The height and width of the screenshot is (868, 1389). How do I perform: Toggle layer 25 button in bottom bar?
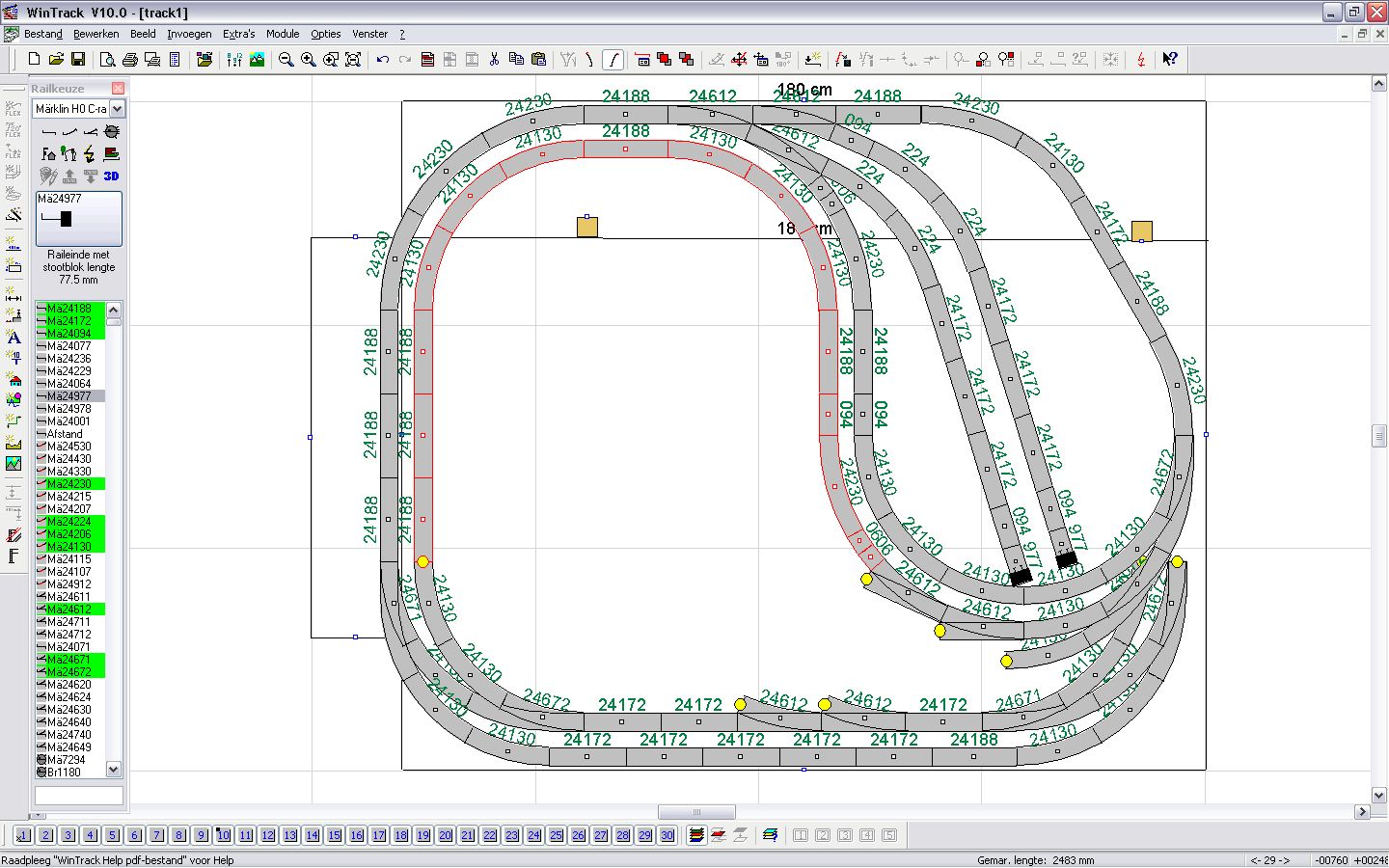coord(556,835)
